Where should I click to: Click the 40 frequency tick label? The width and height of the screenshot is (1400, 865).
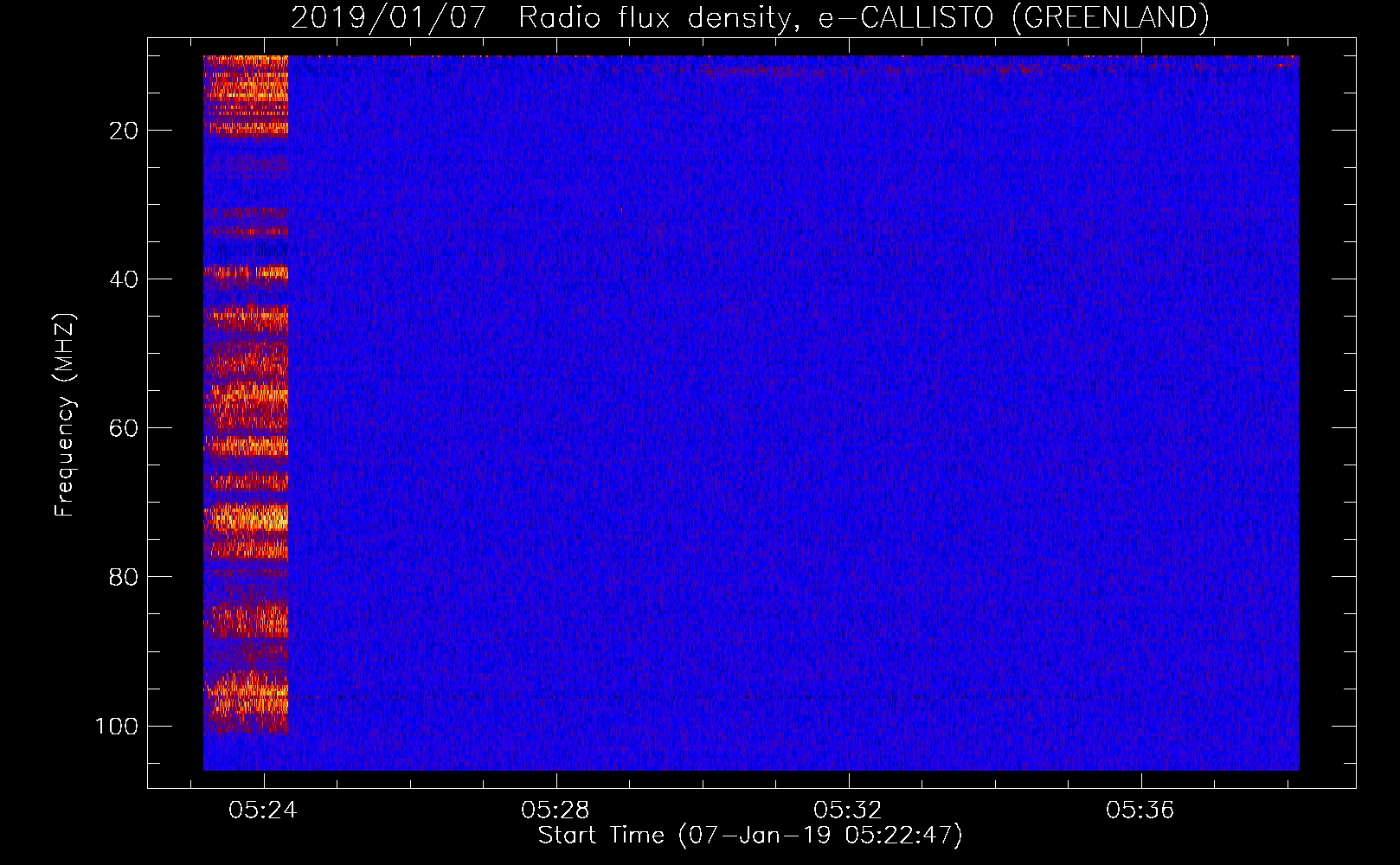tap(124, 279)
